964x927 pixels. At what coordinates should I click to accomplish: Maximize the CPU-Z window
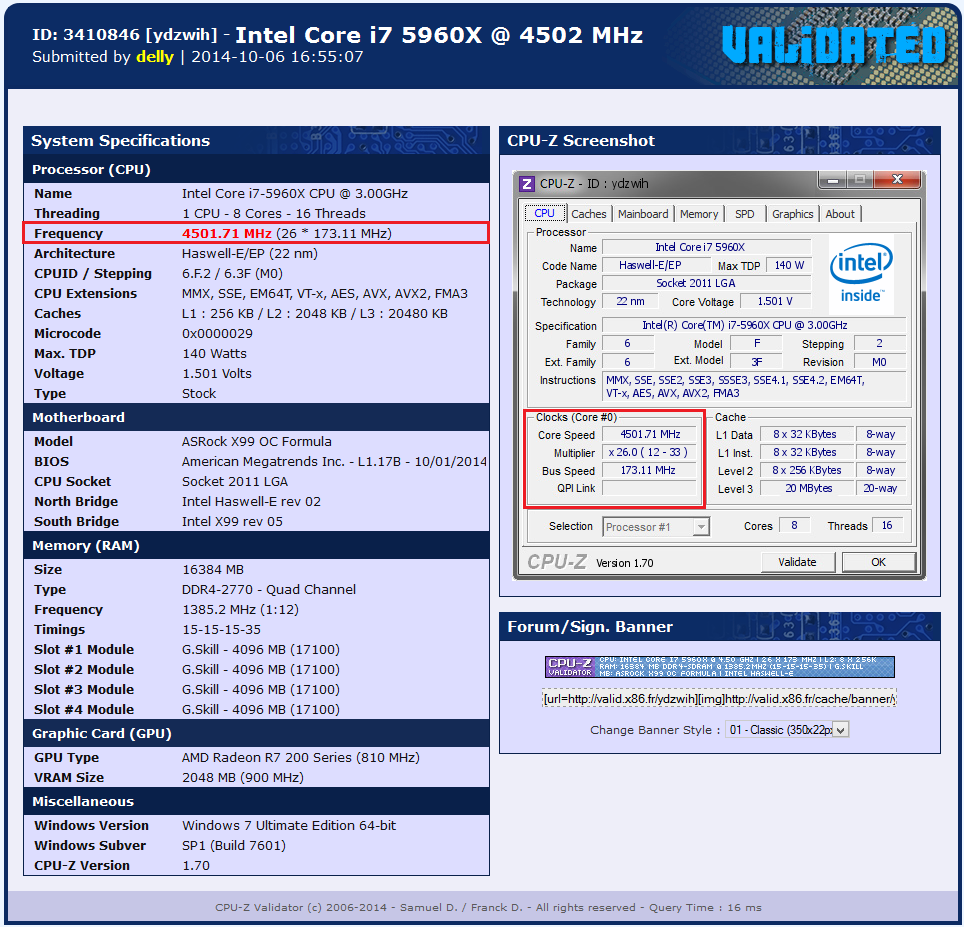click(859, 180)
